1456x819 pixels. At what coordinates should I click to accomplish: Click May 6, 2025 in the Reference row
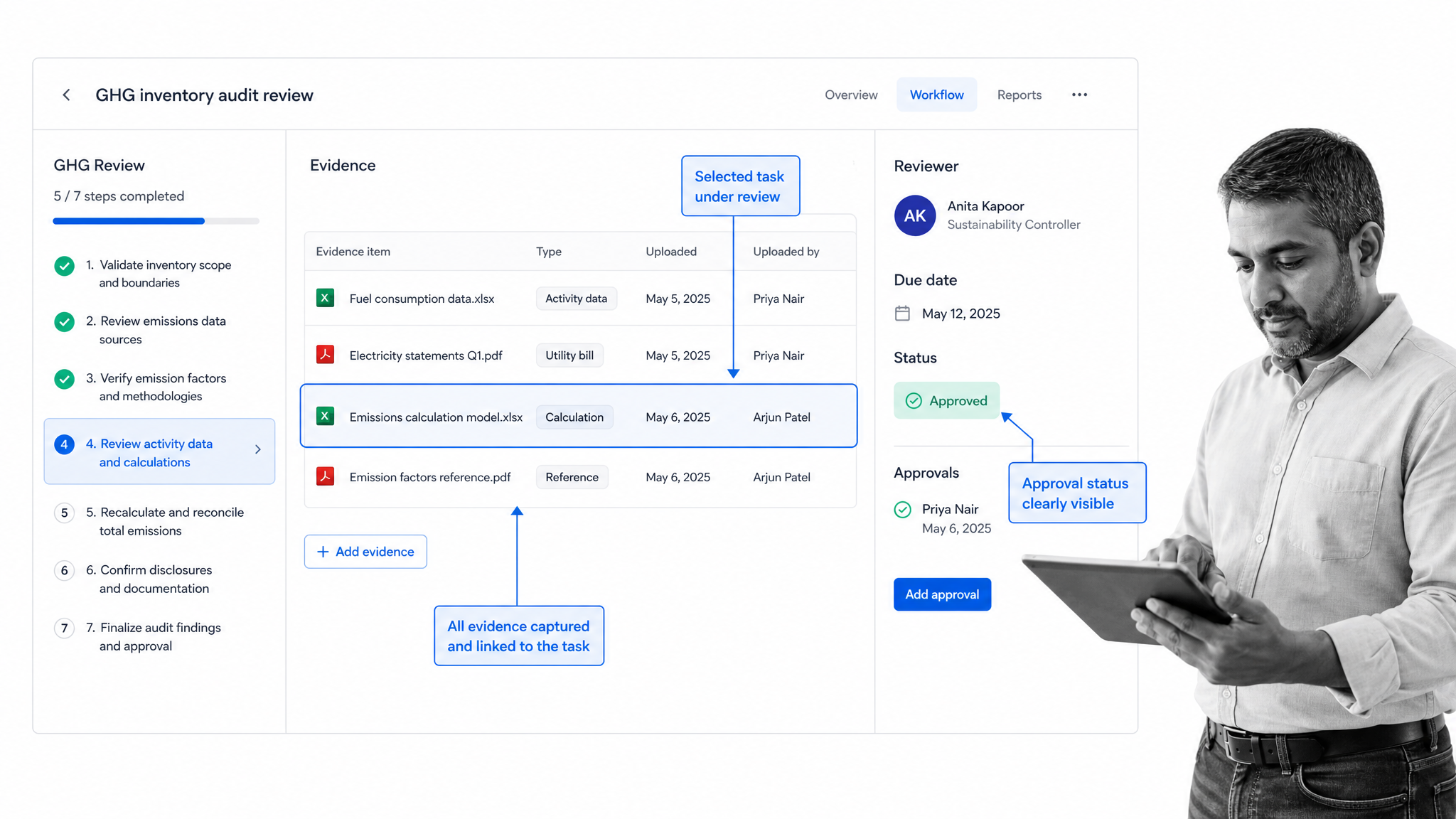pyautogui.click(x=678, y=477)
